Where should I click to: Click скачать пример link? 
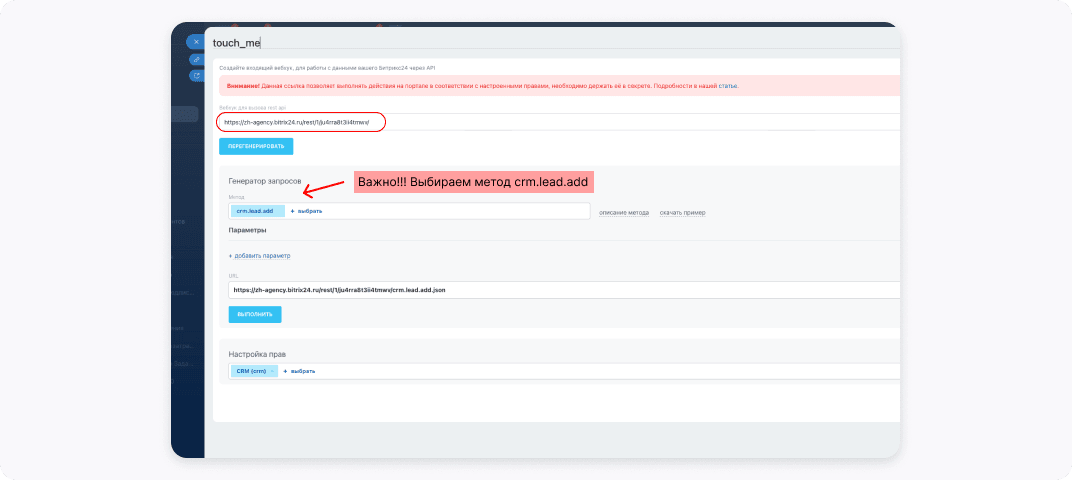pos(682,213)
